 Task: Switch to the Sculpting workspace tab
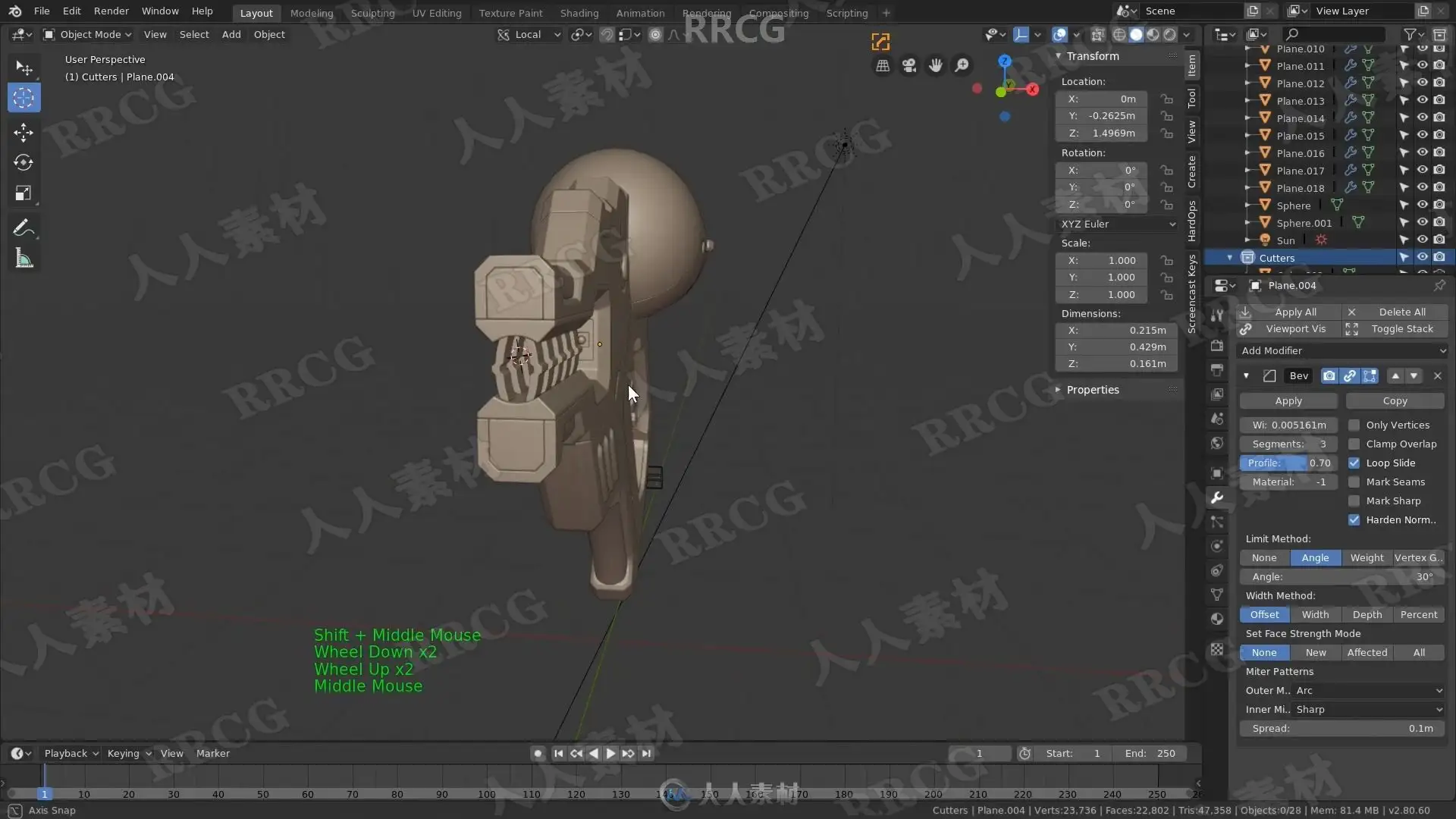(x=372, y=13)
